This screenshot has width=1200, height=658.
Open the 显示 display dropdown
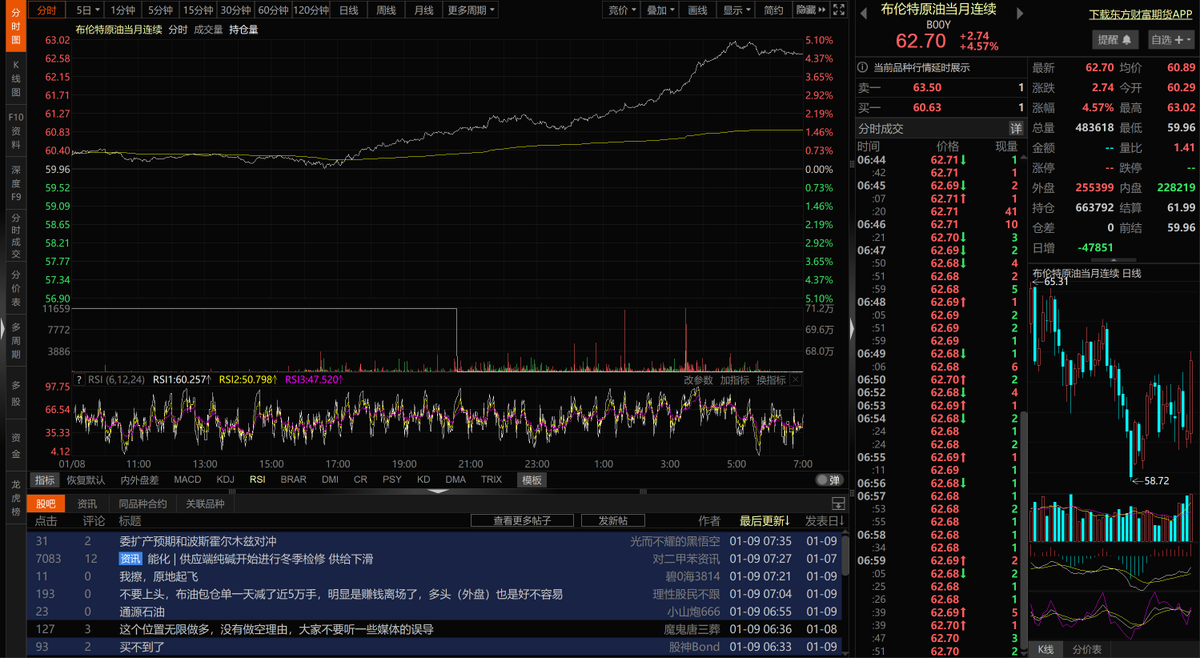[x=737, y=10]
